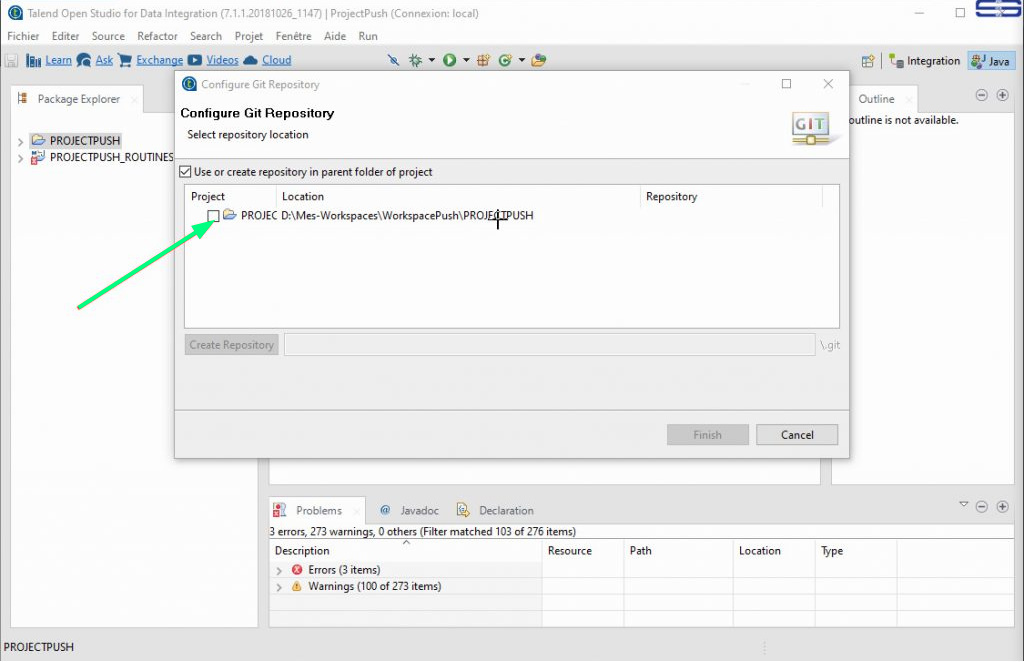Open the Run menu
This screenshot has width=1024, height=662.
tap(368, 36)
